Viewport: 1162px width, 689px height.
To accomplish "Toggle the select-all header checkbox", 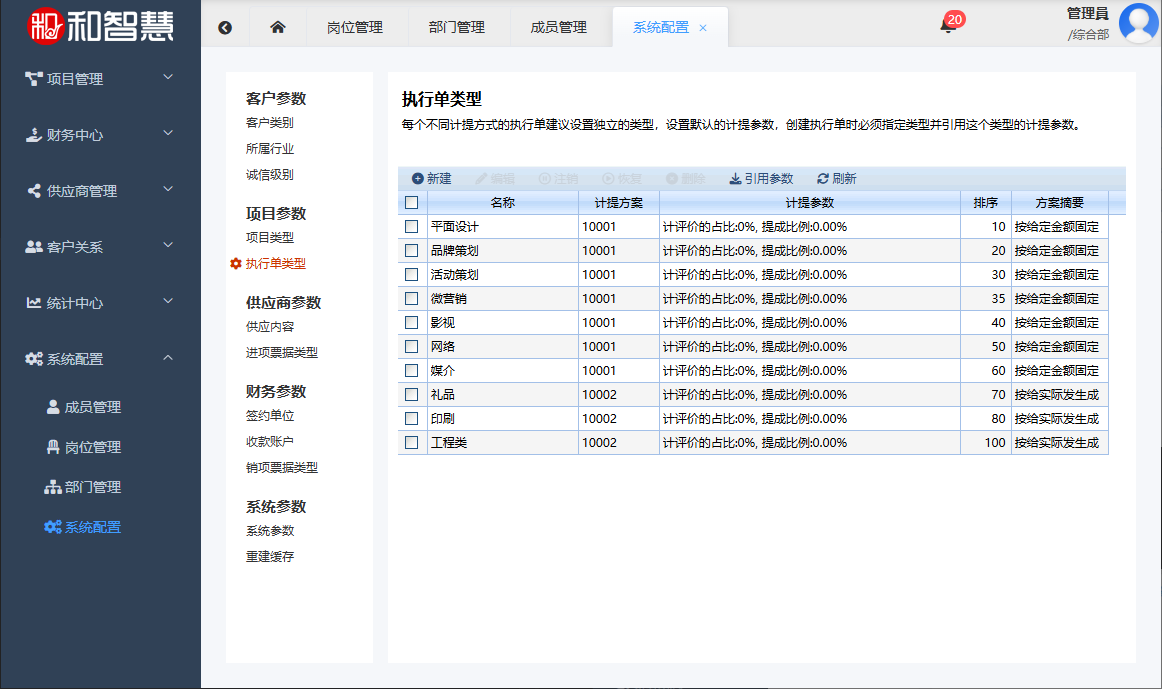I will (412, 202).
